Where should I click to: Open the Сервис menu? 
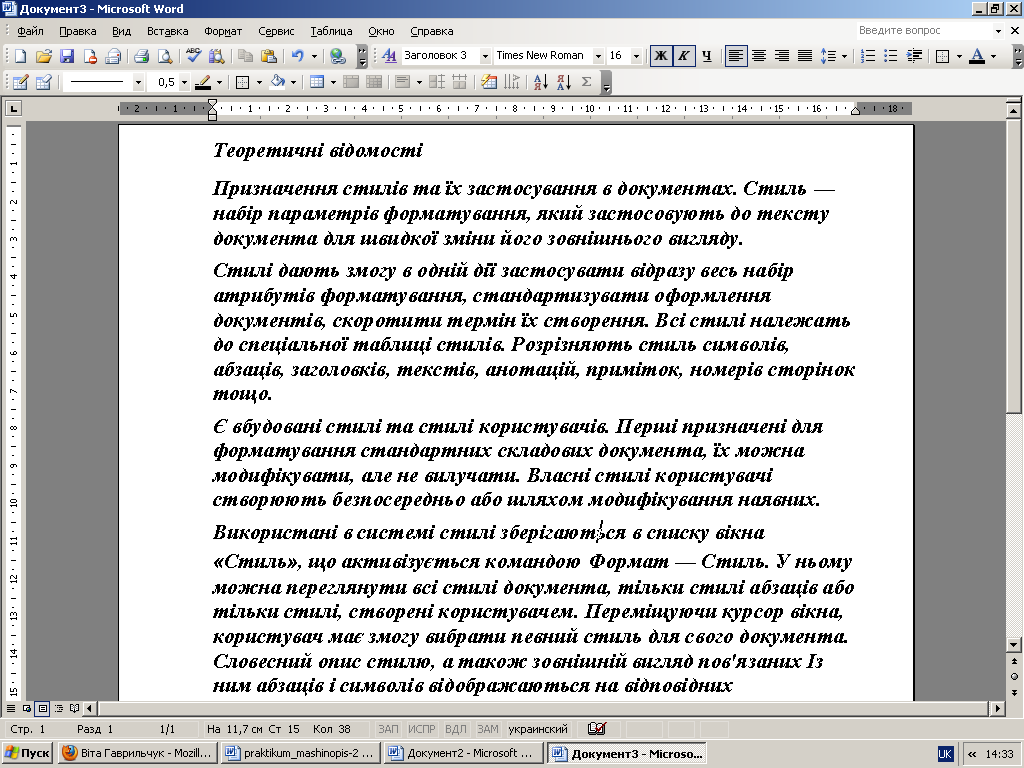(x=276, y=31)
